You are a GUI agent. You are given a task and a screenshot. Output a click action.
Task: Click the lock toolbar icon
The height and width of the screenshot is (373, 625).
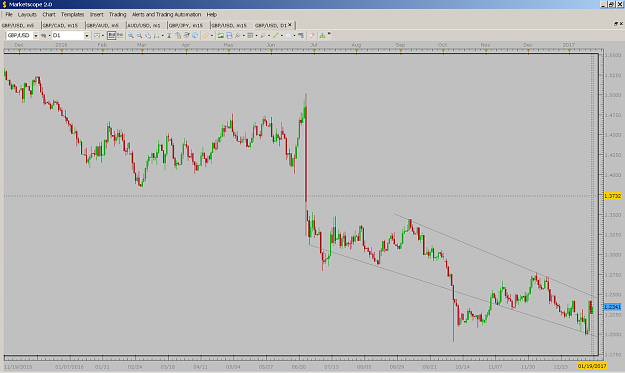pos(178,35)
